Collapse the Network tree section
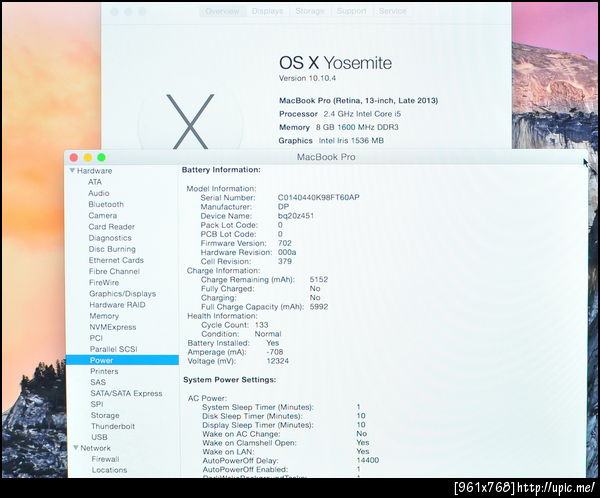Viewport: 600px width, 498px height. 76,447
